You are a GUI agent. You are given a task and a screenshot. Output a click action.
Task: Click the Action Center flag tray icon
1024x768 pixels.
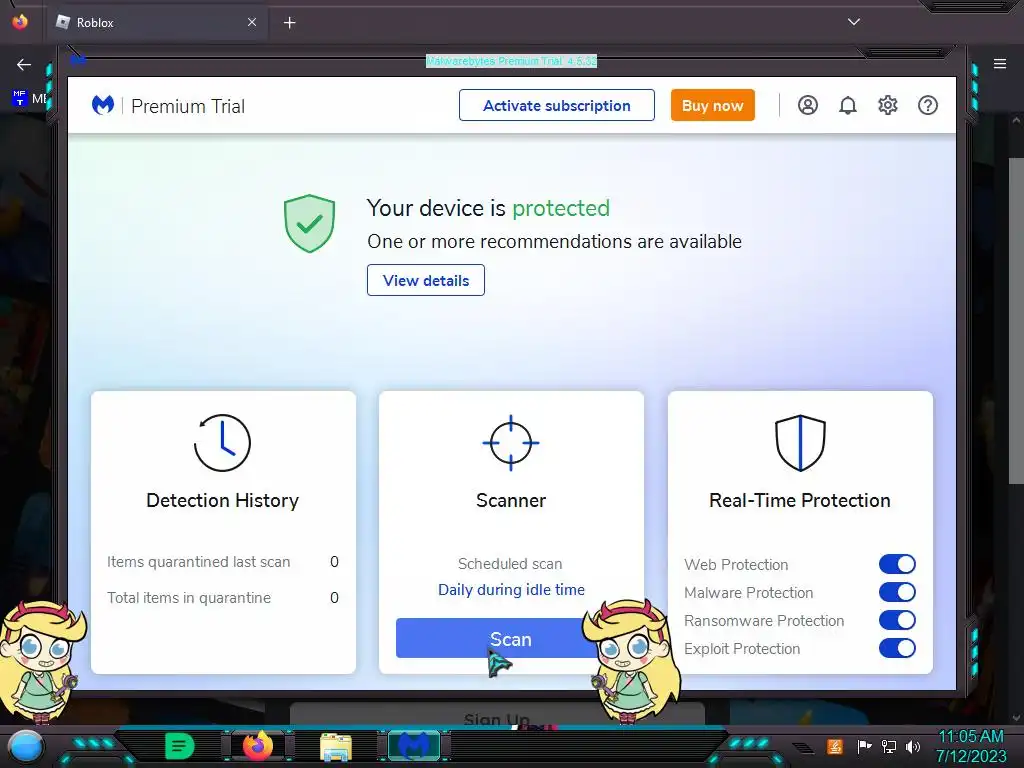coord(864,746)
